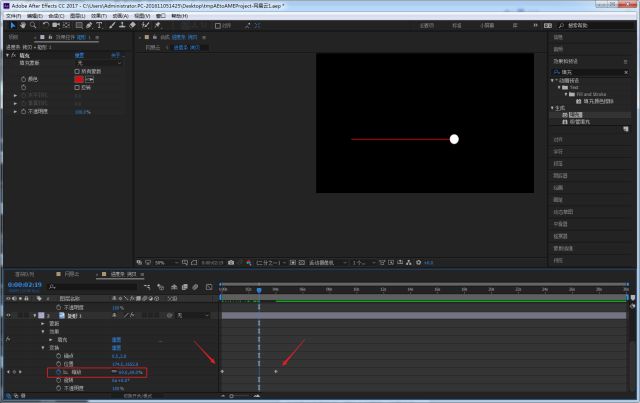The image size is (640, 403).
Task: Toggle the Scale property stopwatch in timeline
Action: tap(58, 372)
